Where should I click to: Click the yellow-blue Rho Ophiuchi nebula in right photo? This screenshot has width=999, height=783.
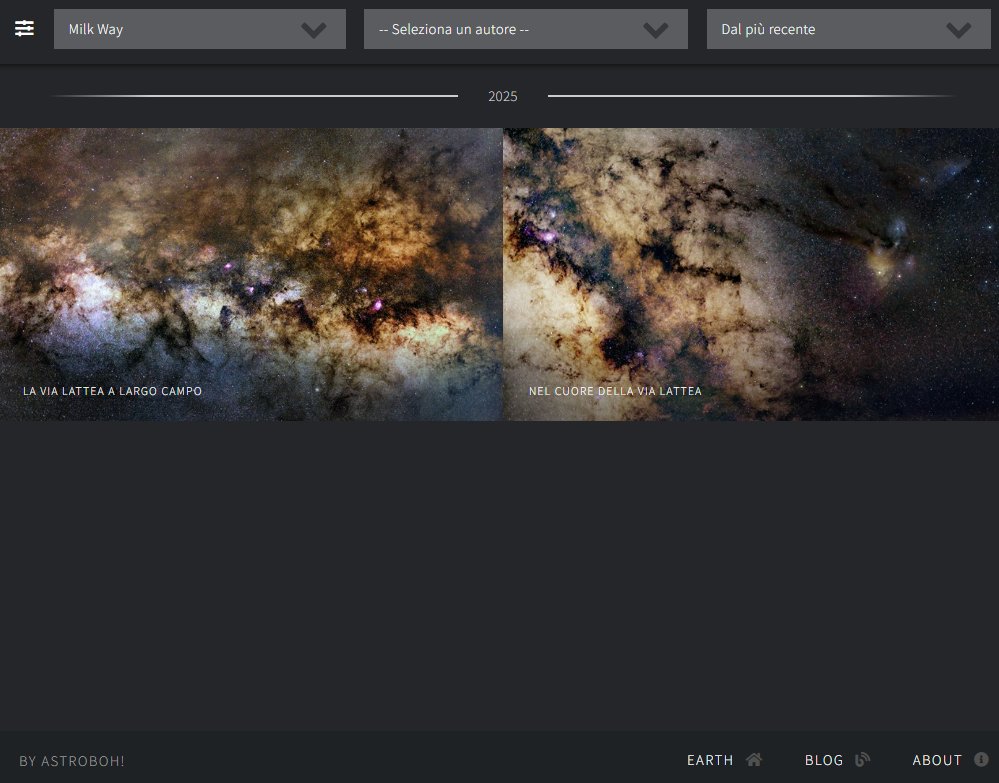(x=885, y=255)
